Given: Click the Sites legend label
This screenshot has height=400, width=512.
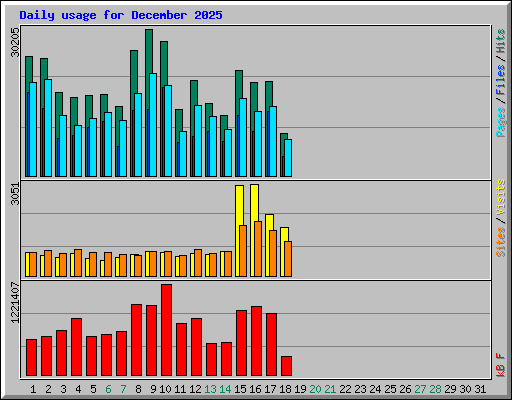Looking at the screenshot, I should (x=500, y=242).
